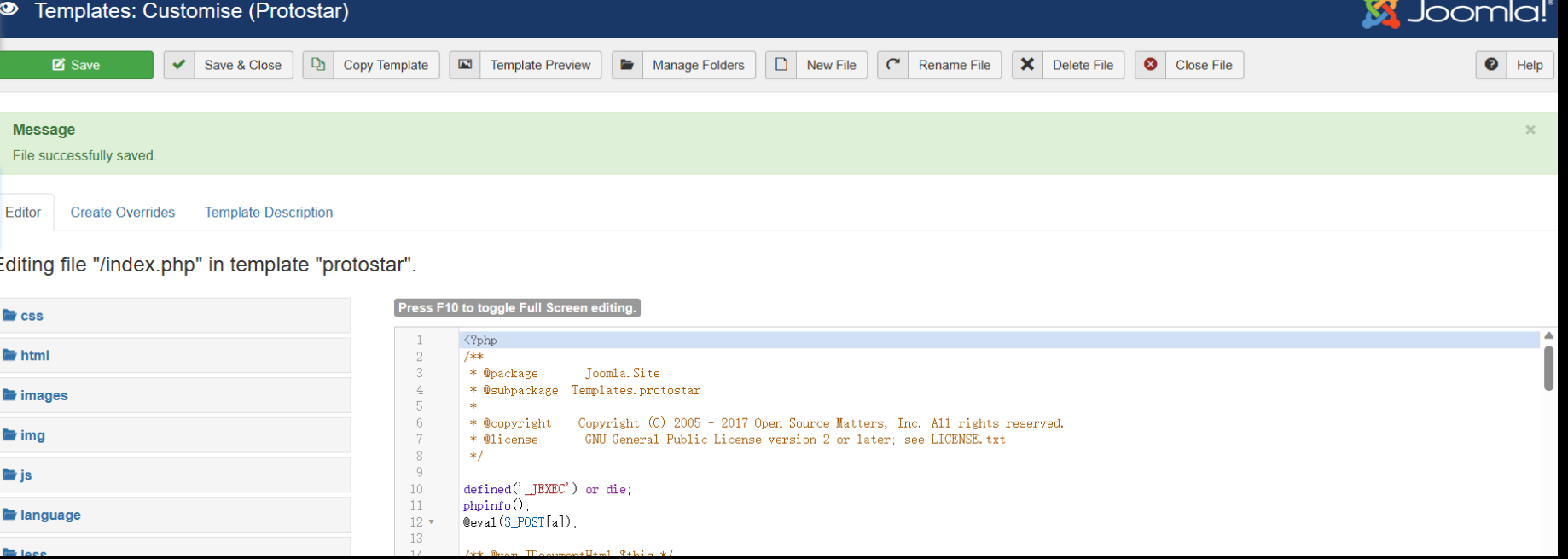Click the green Save button

(x=76, y=65)
